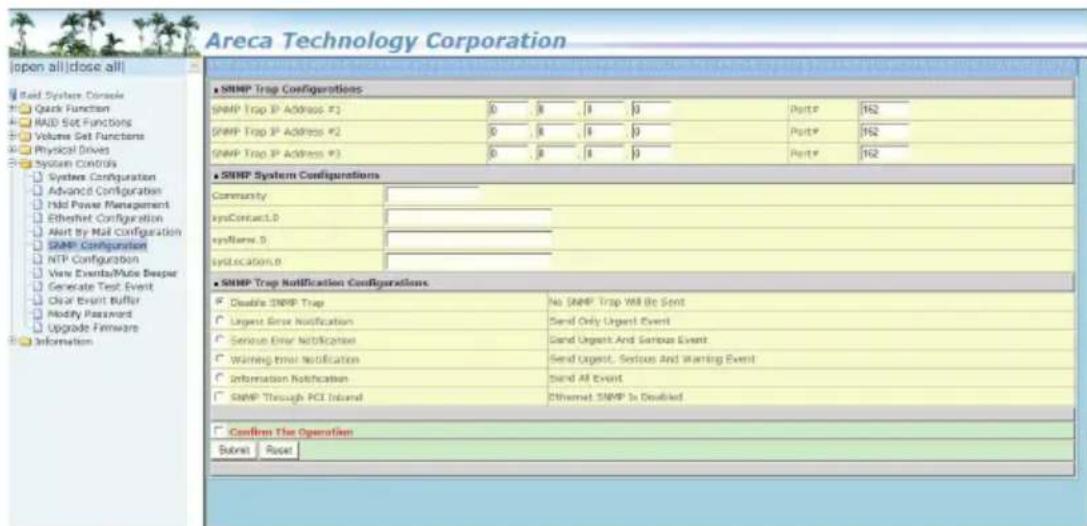Click the page icon beside Hdd Power Management
The height and width of the screenshot is (526, 1087).
point(39,204)
